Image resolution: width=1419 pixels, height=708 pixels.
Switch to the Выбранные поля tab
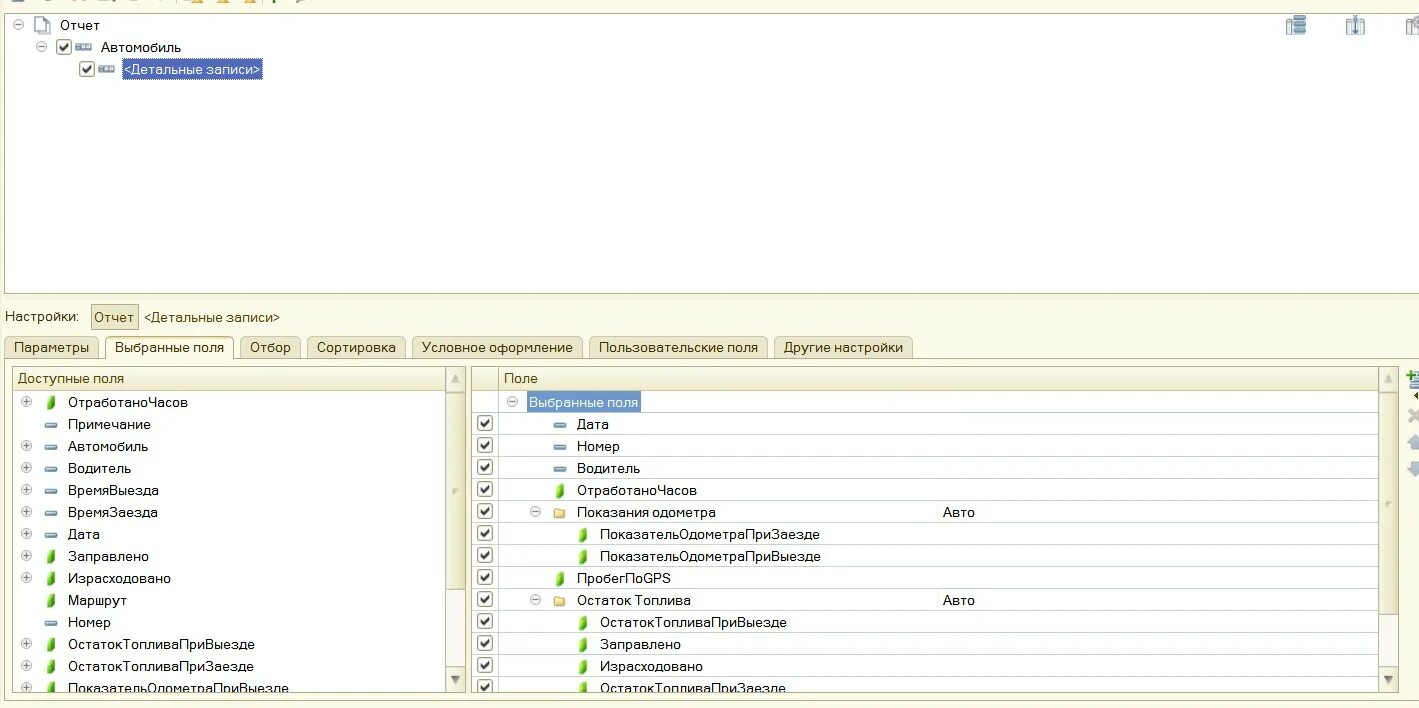169,347
